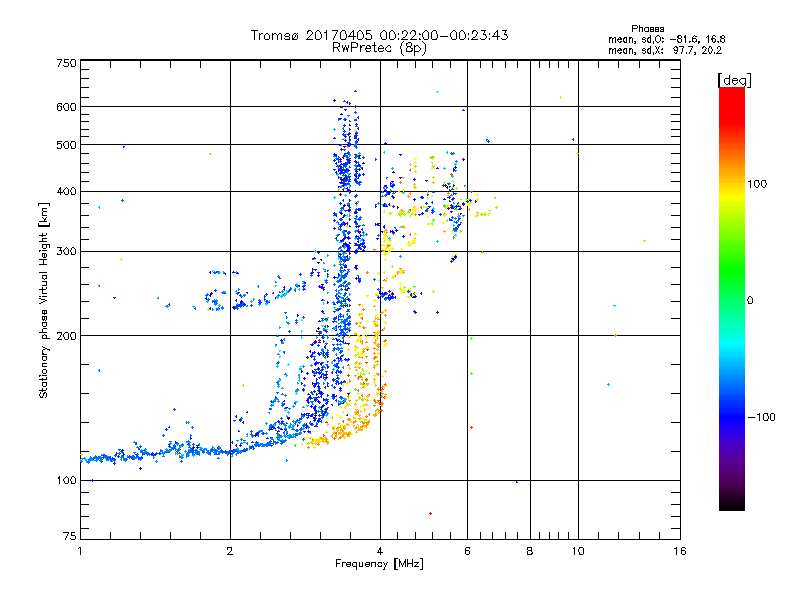
Task: Click the 'RwPretec (8p)' subtitle
Action: [379, 48]
